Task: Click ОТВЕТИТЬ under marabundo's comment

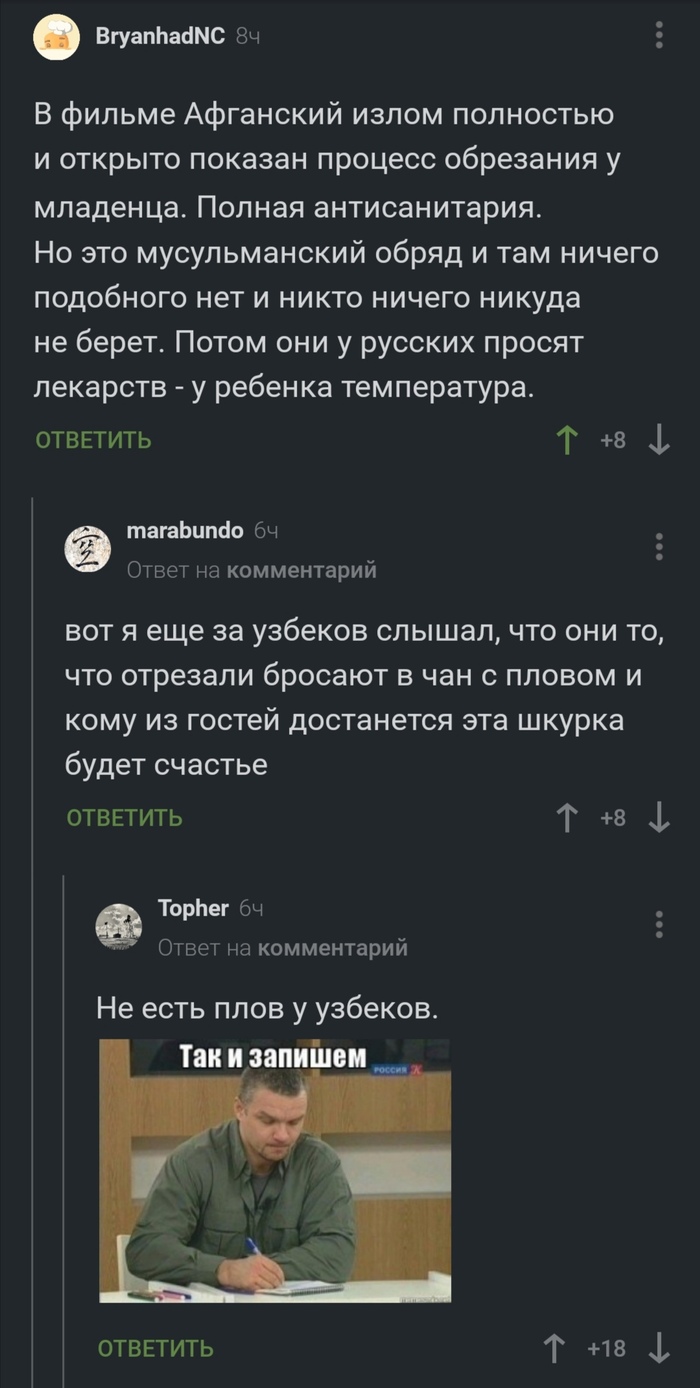Action: pyautogui.click(x=122, y=819)
